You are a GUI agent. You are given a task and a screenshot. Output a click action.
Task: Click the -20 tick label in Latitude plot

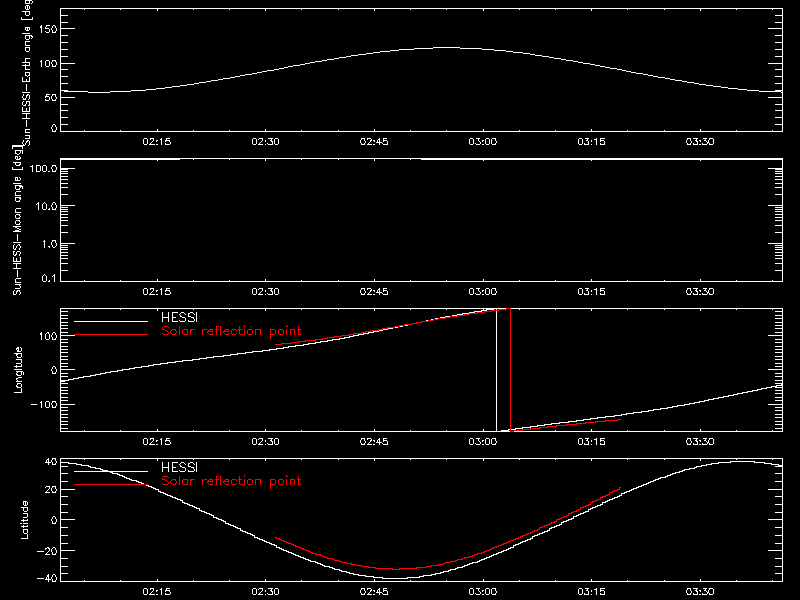pyautogui.click(x=47, y=551)
